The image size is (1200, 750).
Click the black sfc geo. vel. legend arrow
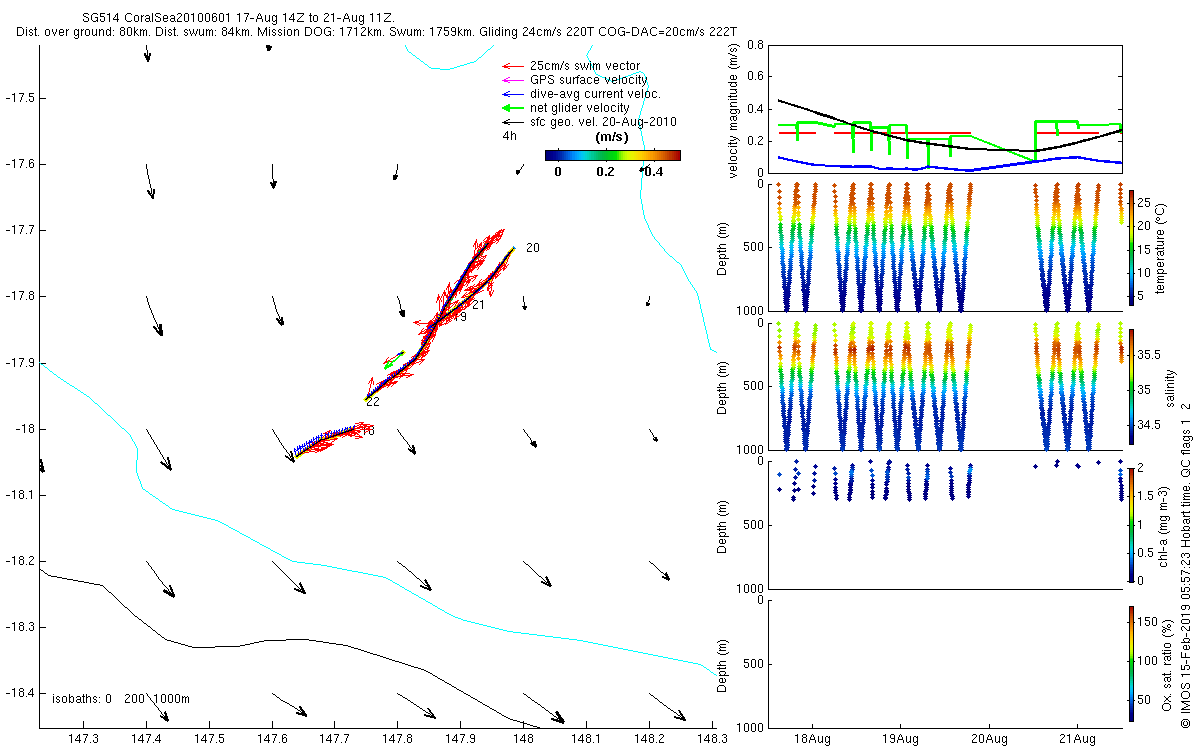point(513,122)
